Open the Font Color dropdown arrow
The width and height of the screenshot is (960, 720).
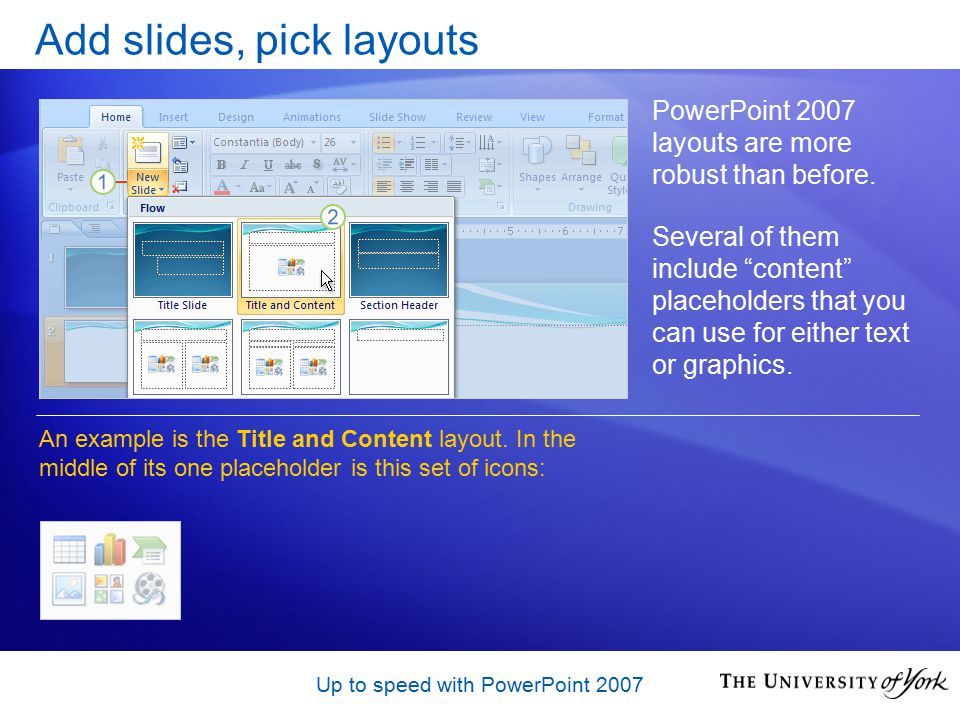click(x=239, y=187)
